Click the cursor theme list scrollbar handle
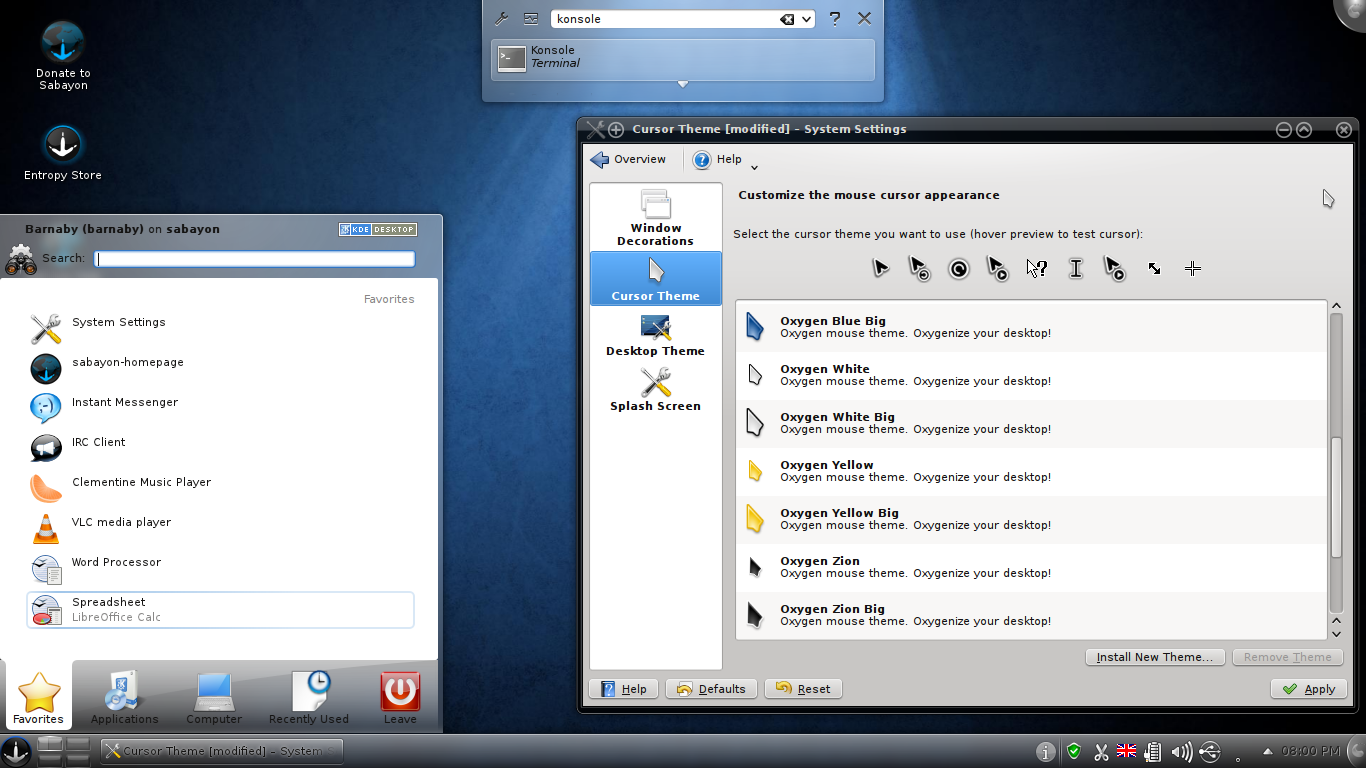This screenshot has width=1366, height=768. [1336, 498]
